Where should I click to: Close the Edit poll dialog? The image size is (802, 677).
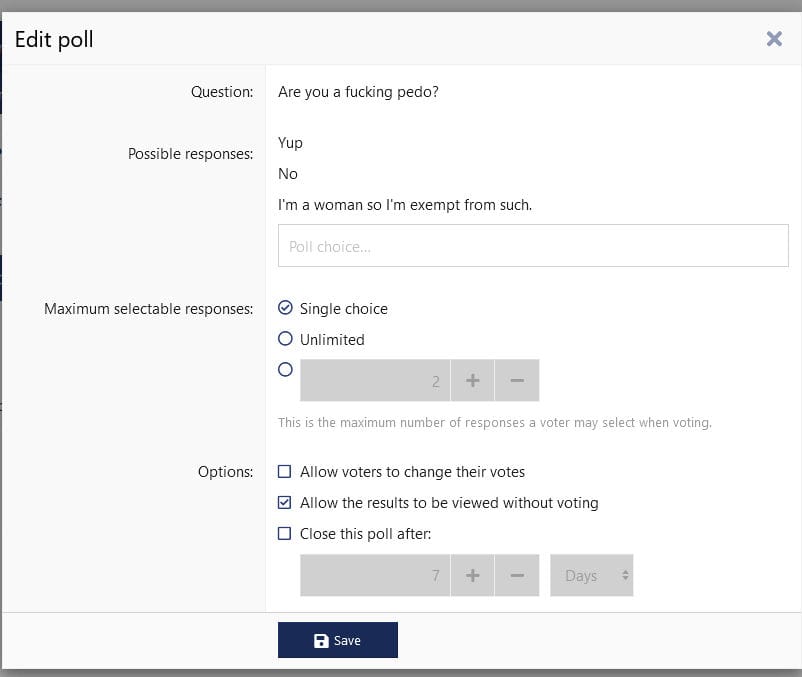point(773,38)
